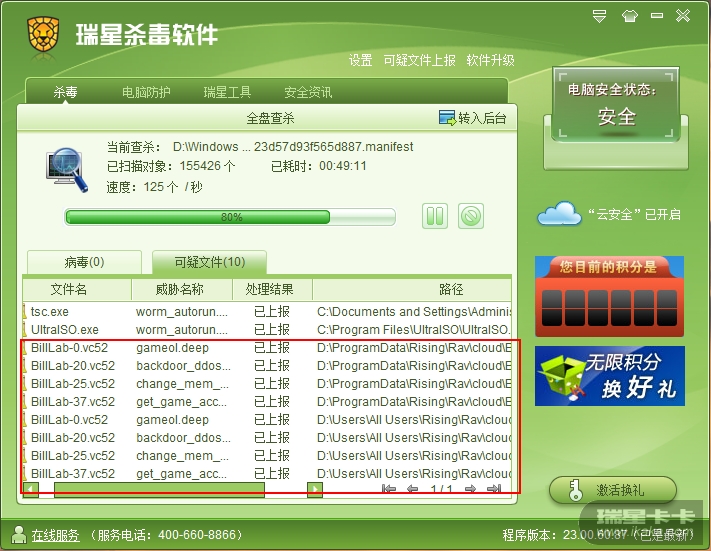The image size is (711, 551).
Task: Go to last results page
Action: [x=493, y=489]
